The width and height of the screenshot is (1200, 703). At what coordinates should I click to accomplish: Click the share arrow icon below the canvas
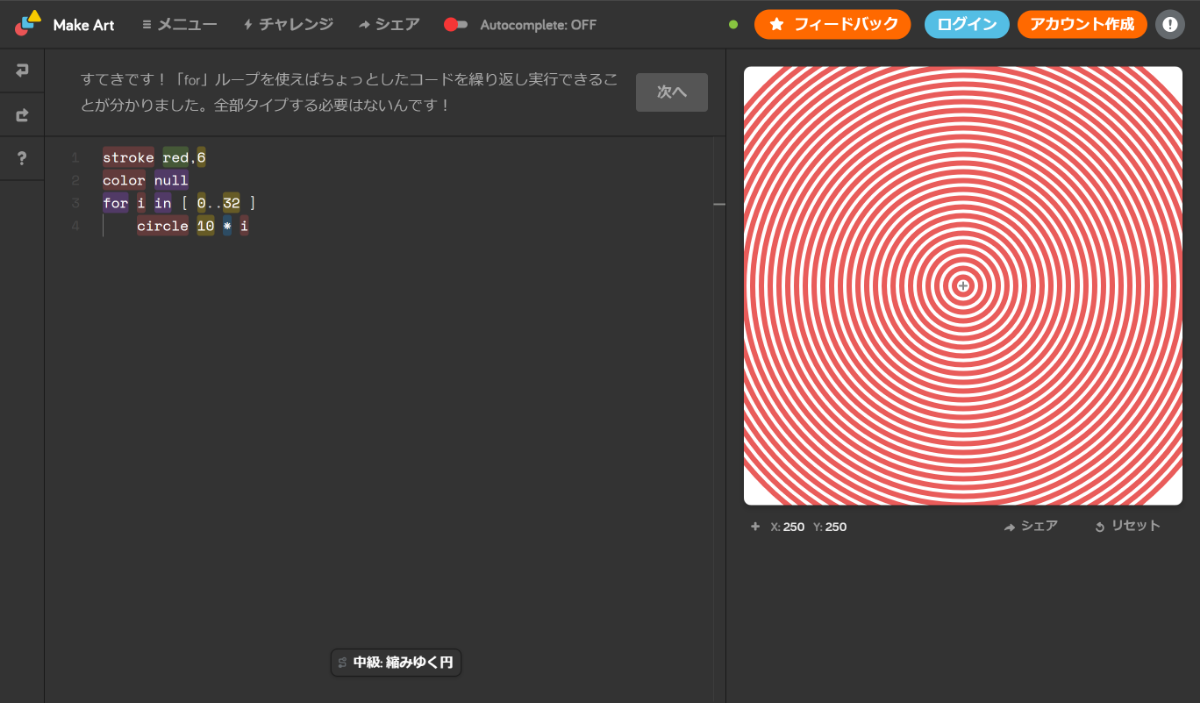point(1009,526)
